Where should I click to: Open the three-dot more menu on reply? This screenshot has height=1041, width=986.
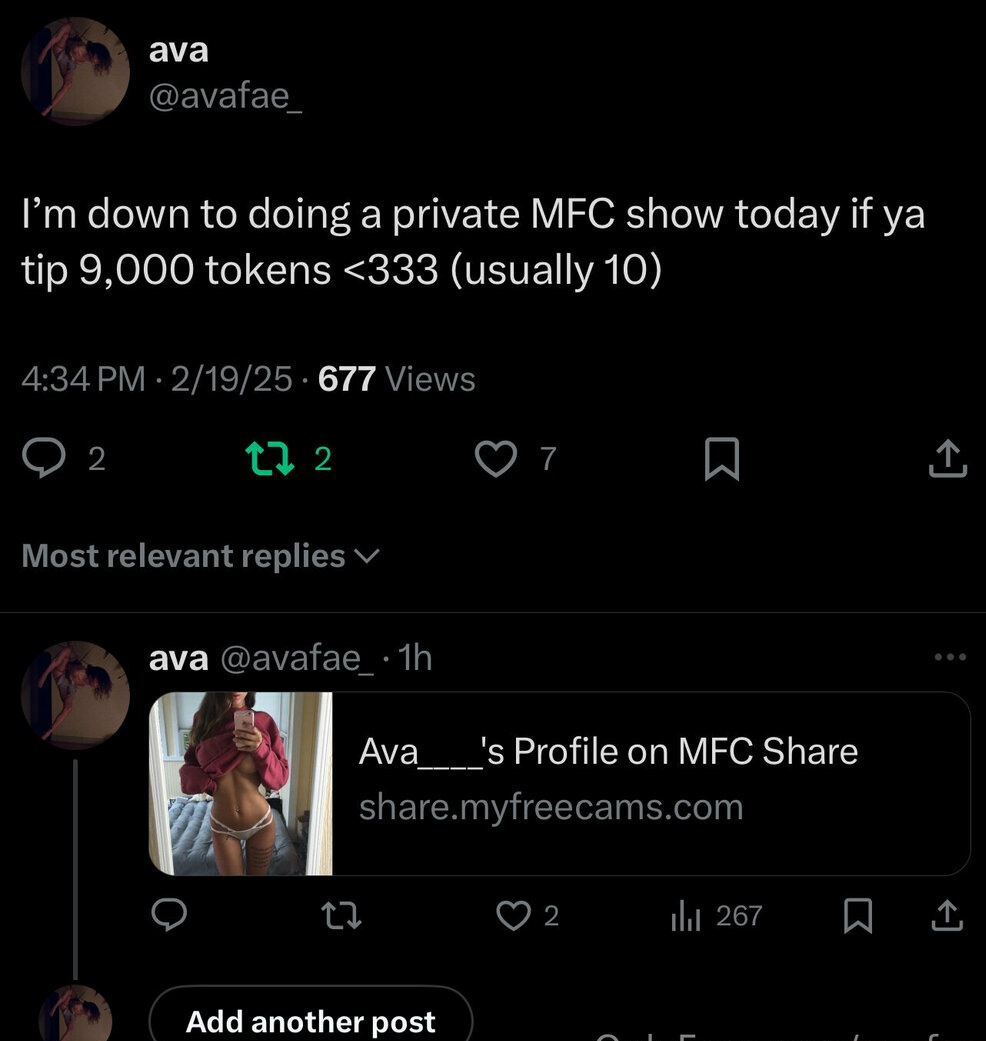(949, 657)
